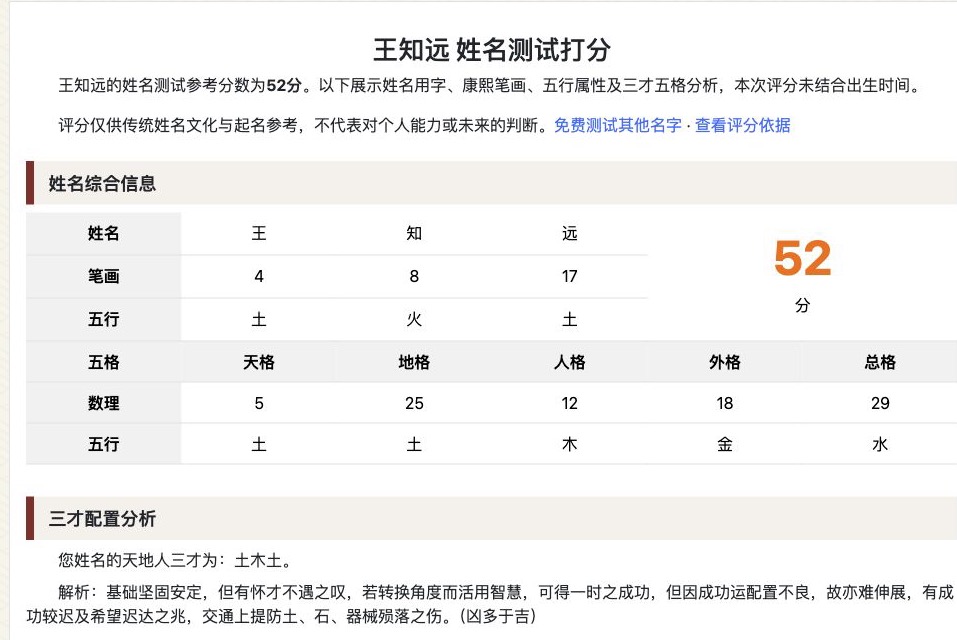957x640 pixels.
Task: Click the 天格 column header
Action: (259, 362)
